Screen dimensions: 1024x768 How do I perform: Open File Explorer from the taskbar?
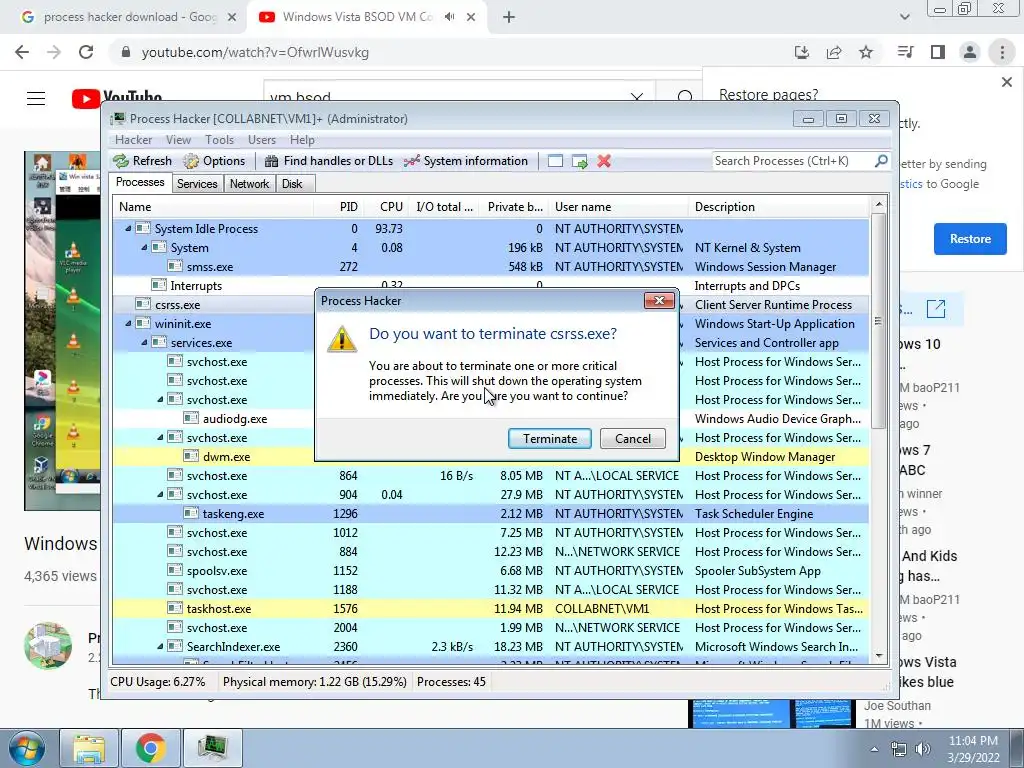pyautogui.click(x=89, y=748)
